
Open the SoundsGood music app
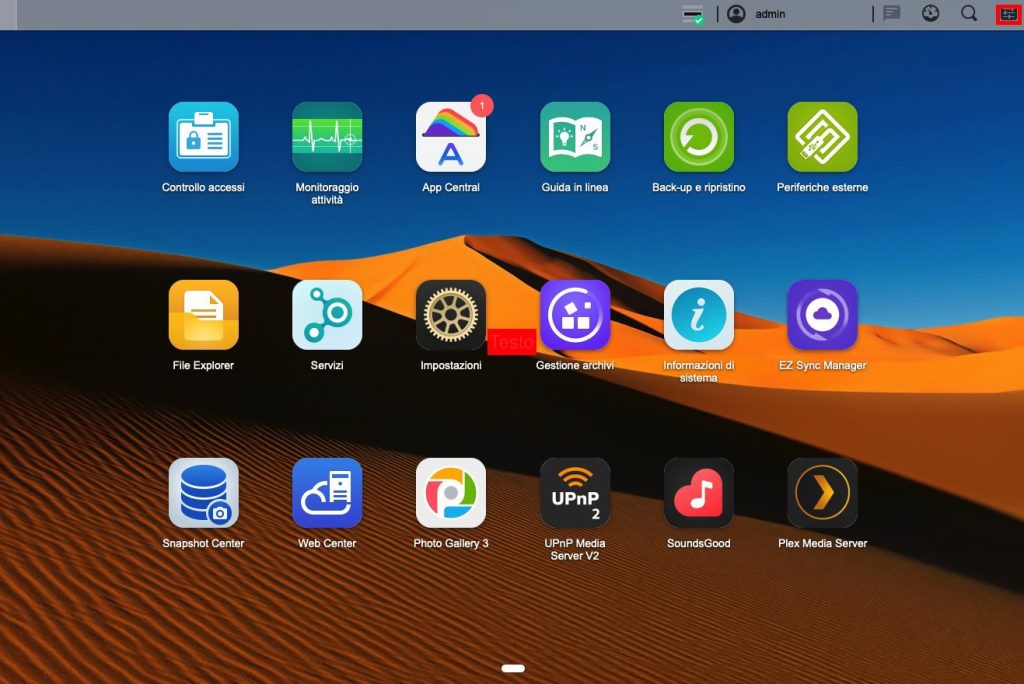click(699, 493)
